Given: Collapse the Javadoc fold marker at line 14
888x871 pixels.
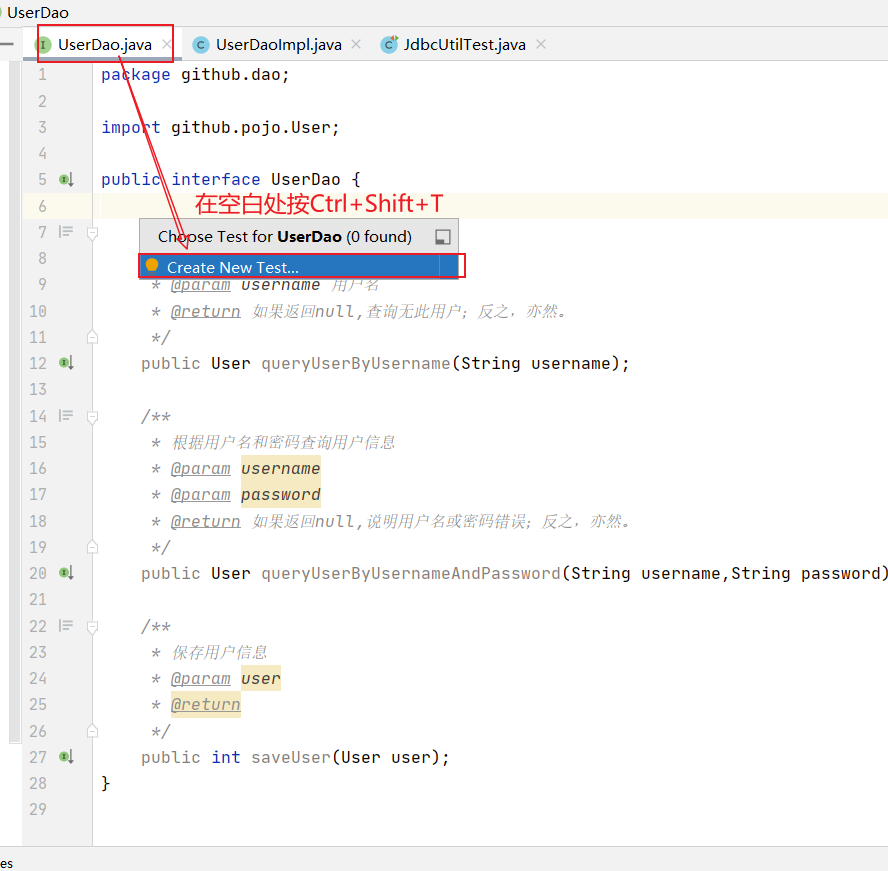Looking at the screenshot, I should coord(92,417).
